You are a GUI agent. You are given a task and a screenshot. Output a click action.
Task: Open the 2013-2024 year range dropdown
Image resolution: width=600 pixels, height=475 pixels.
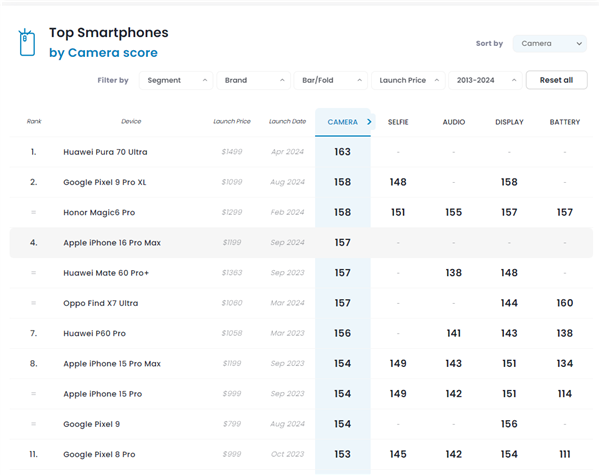click(485, 80)
